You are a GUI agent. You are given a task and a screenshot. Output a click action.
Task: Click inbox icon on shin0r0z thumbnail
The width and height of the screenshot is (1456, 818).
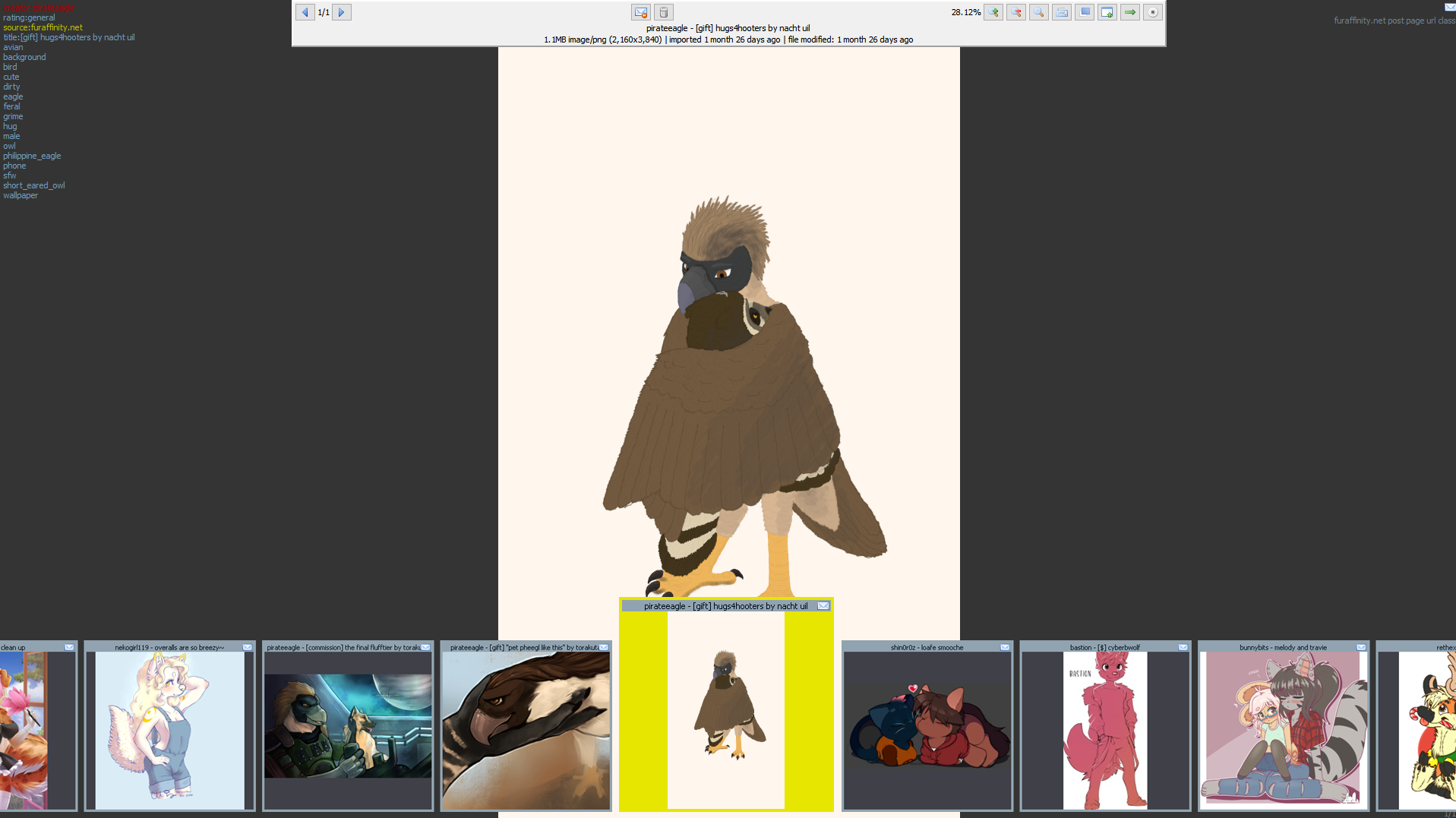(1006, 647)
